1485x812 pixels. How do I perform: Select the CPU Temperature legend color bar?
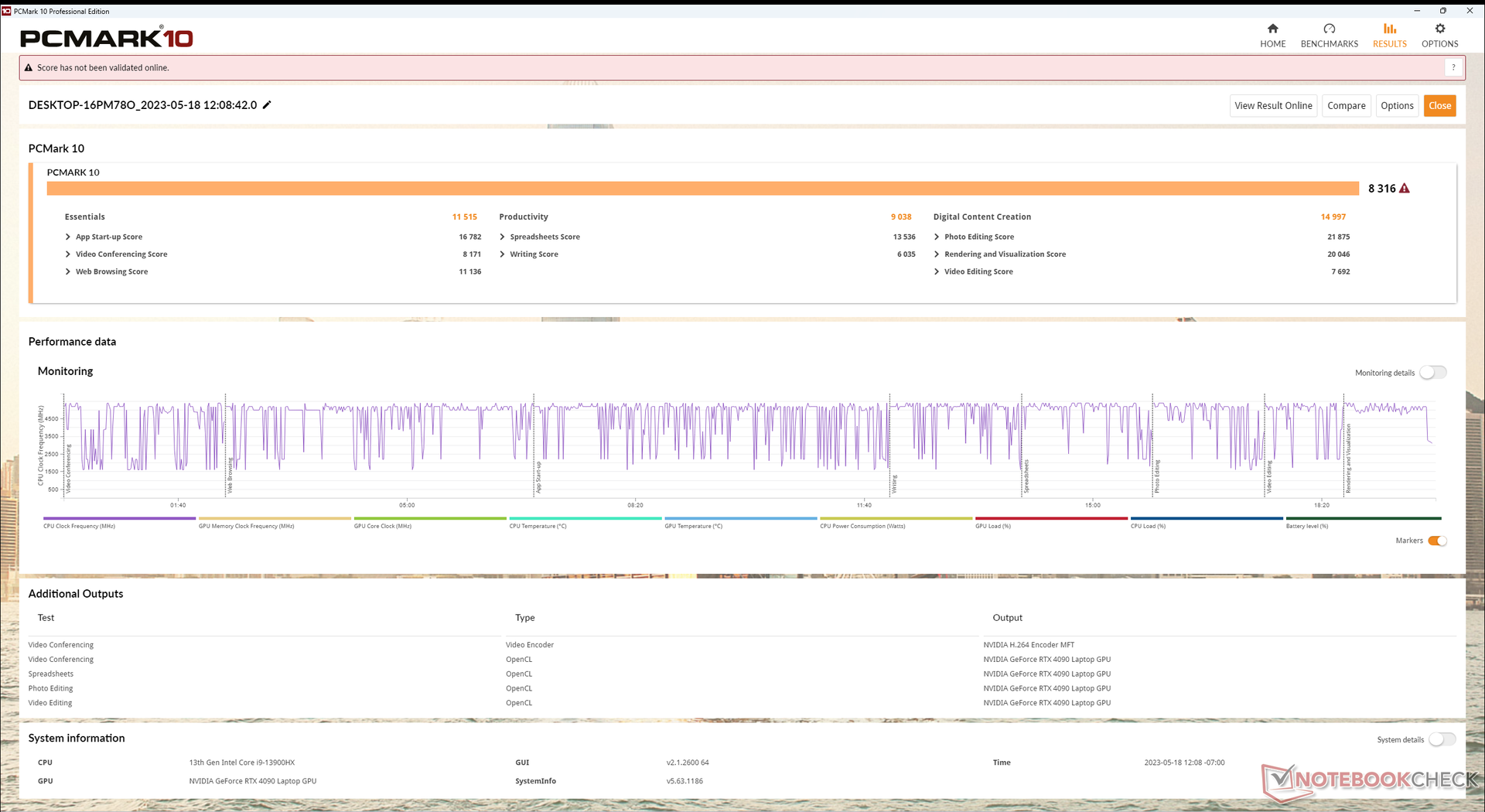click(585, 518)
